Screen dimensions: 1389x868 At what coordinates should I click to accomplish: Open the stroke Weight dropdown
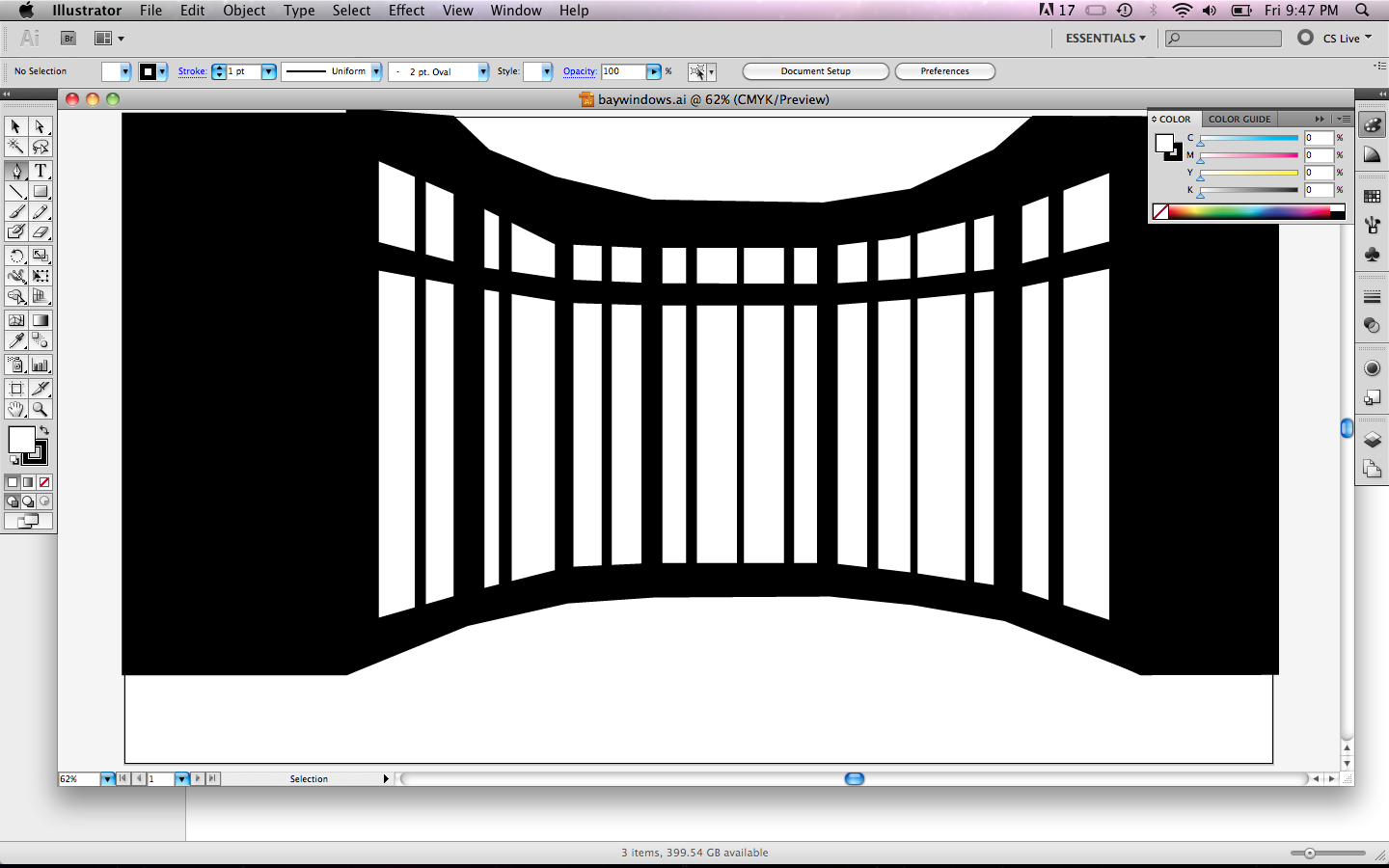click(x=268, y=71)
